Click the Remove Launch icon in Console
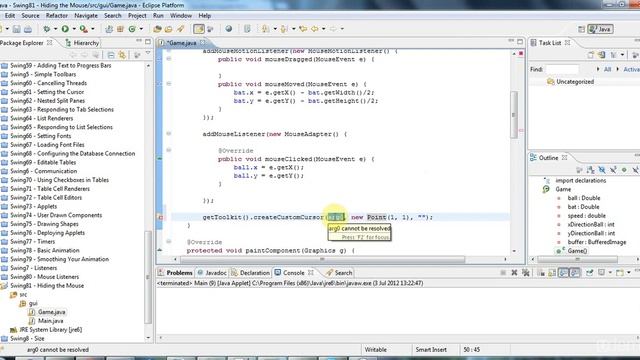The width and height of the screenshot is (640, 360). [514, 273]
